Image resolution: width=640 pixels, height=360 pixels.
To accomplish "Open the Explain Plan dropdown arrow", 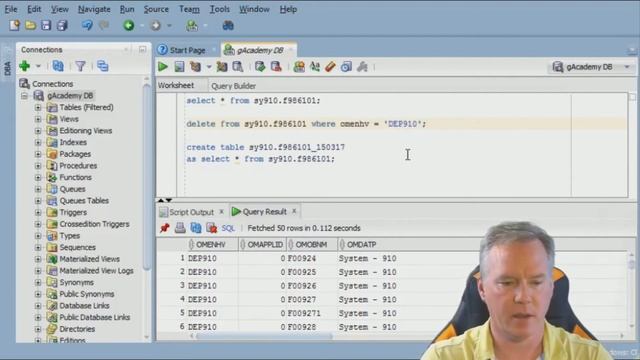I will pos(209,67).
